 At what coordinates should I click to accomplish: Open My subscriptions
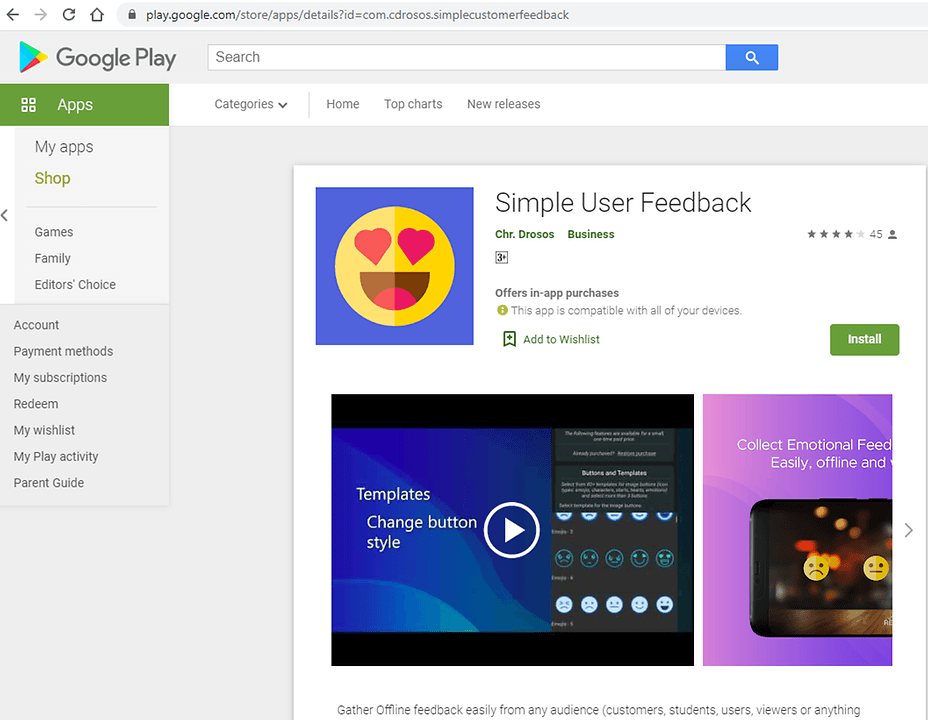[x=60, y=377]
